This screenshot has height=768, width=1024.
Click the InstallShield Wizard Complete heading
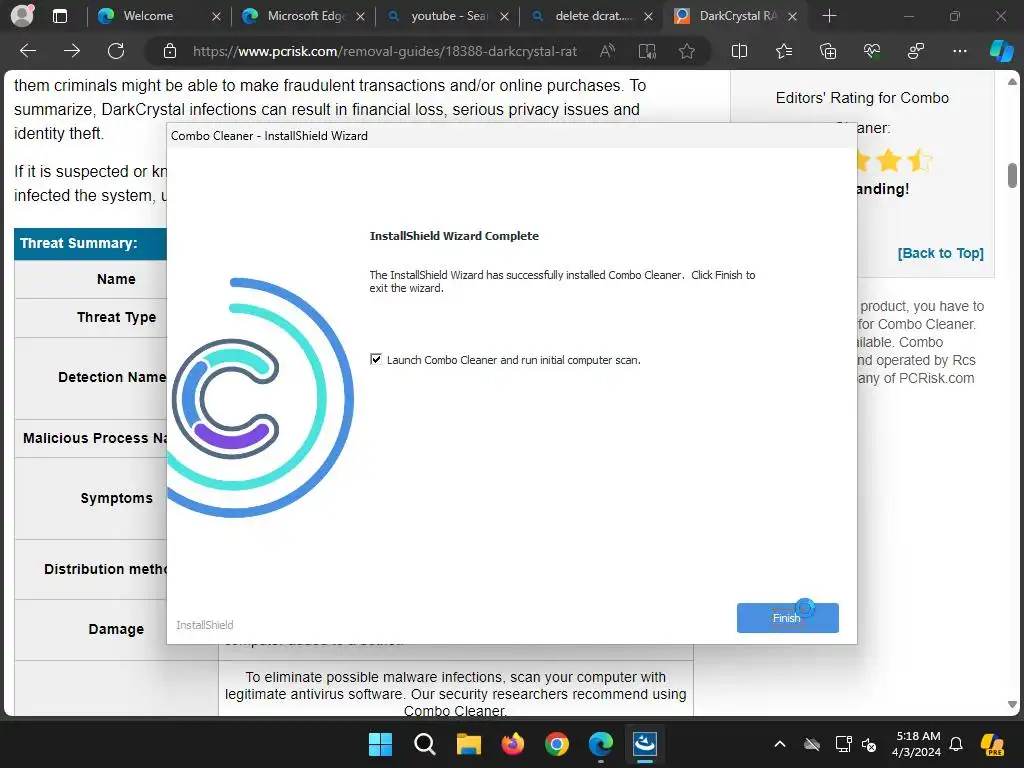click(x=454, y=236)
